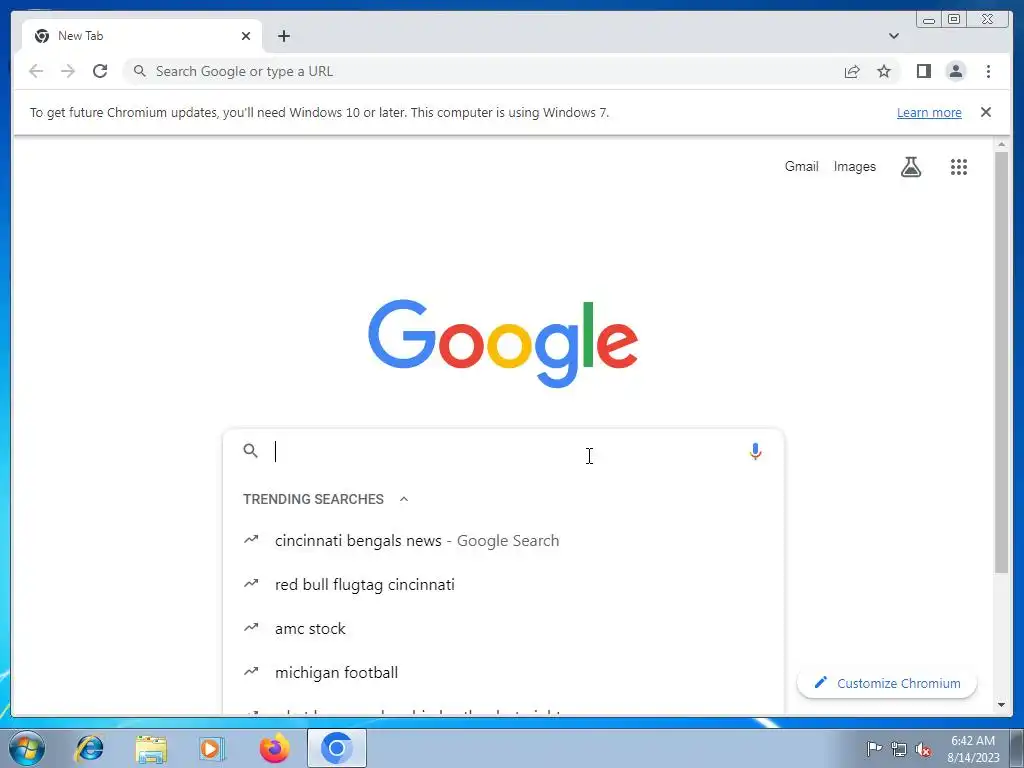Open Windows Media Player from taskbar
This screenshot has height=768, width=1024.
(212, 748)
